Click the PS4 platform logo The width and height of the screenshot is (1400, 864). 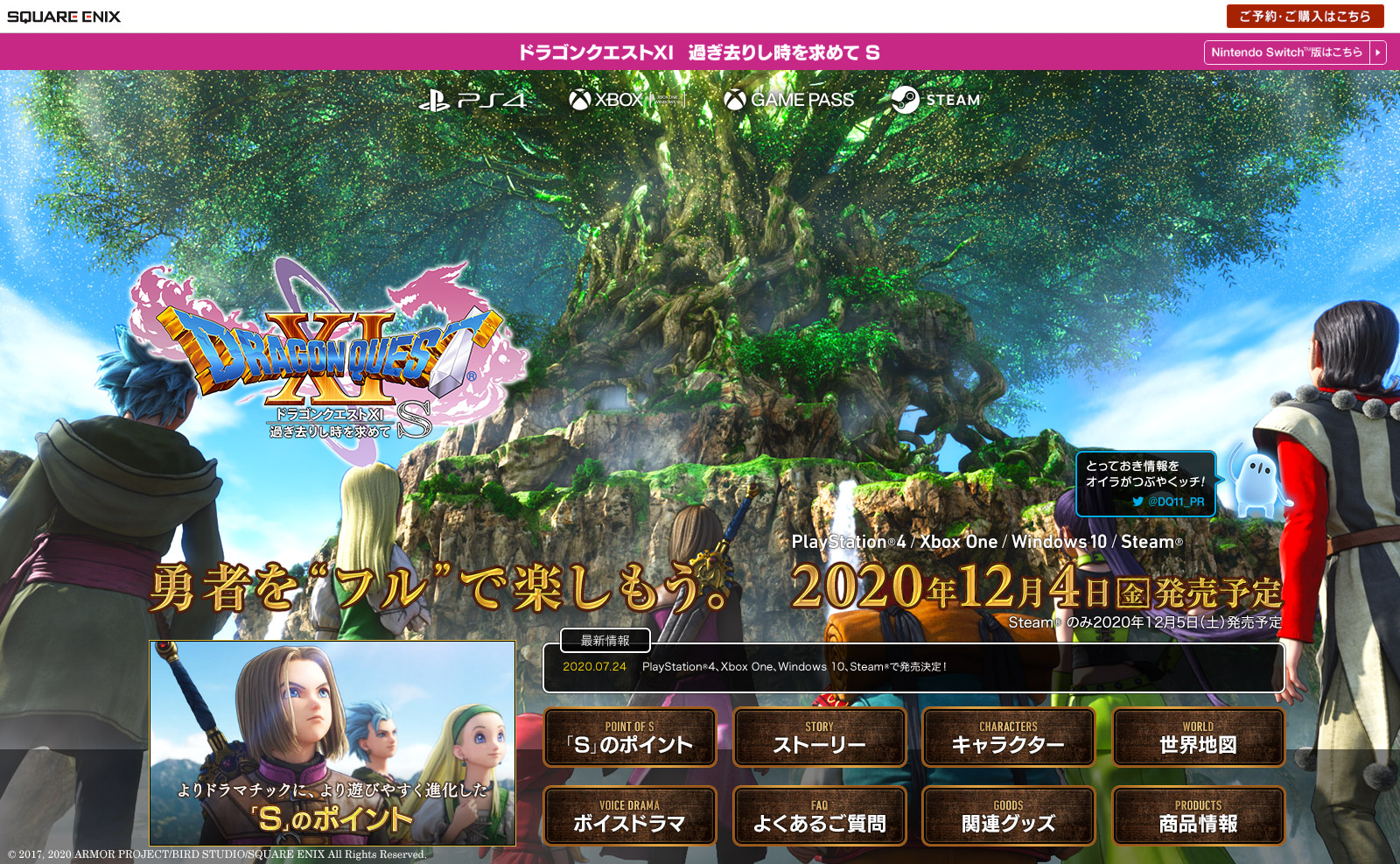[x=473, y=101]
